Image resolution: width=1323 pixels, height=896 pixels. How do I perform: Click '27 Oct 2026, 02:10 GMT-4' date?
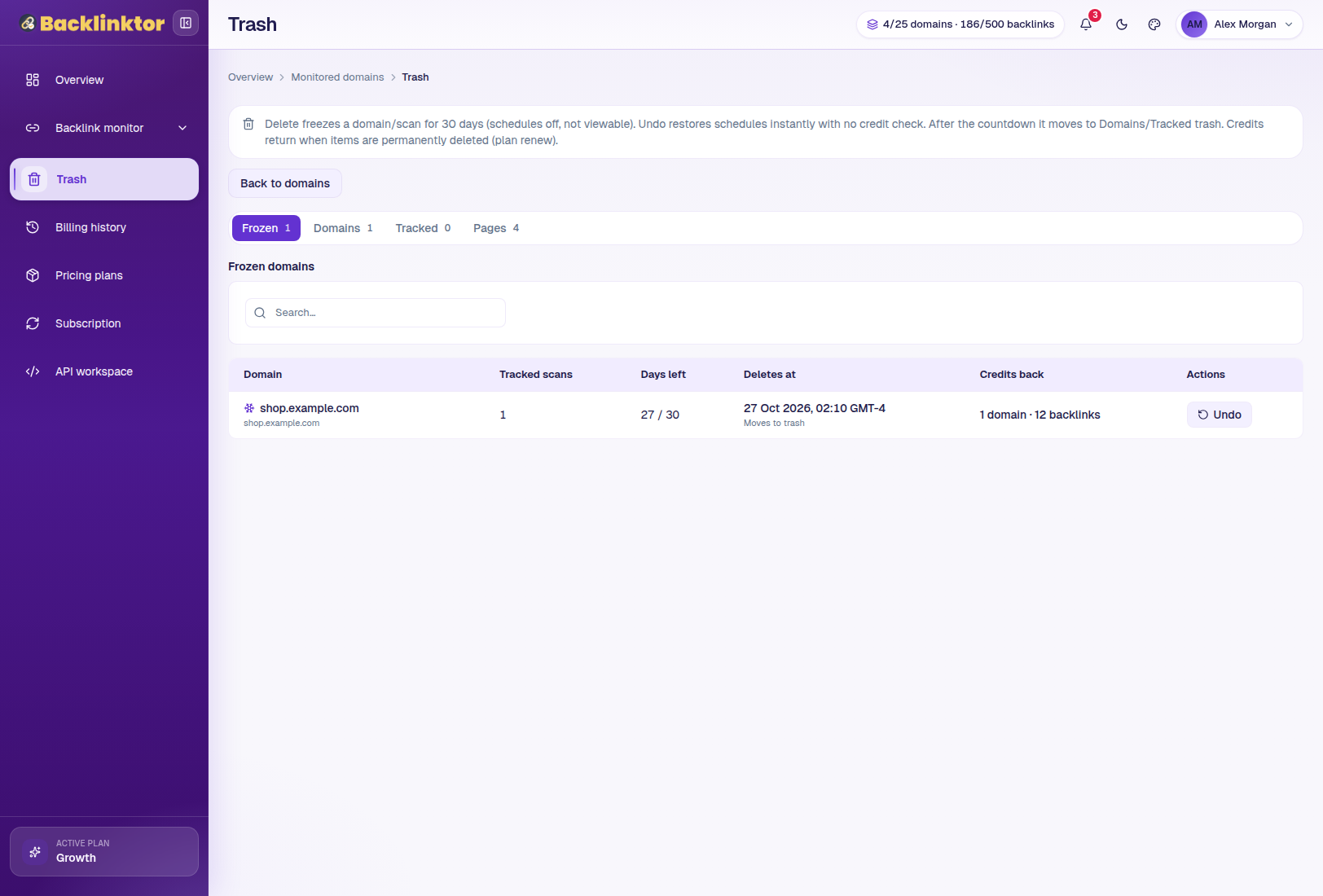[815, 408]
